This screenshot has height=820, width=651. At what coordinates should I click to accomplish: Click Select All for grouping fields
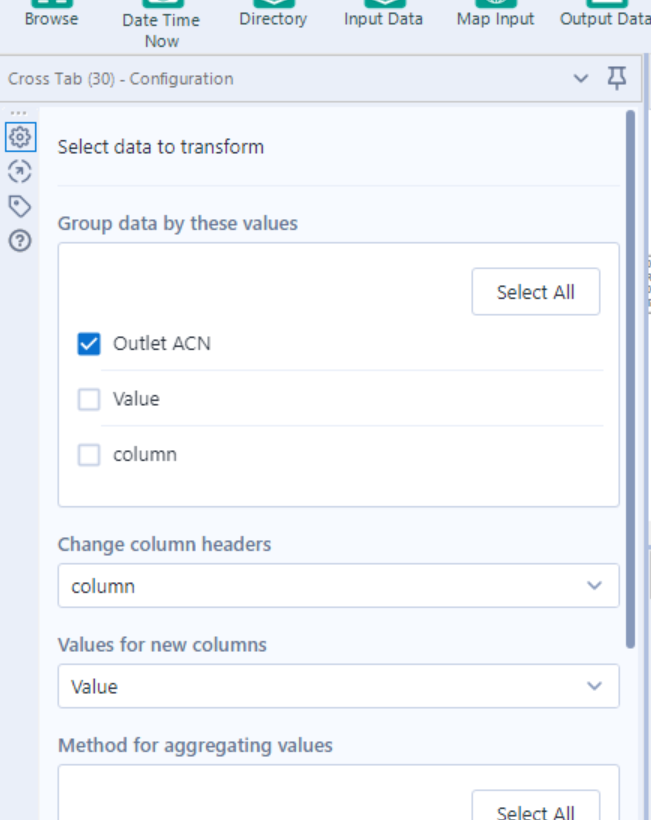coord(536,291)
